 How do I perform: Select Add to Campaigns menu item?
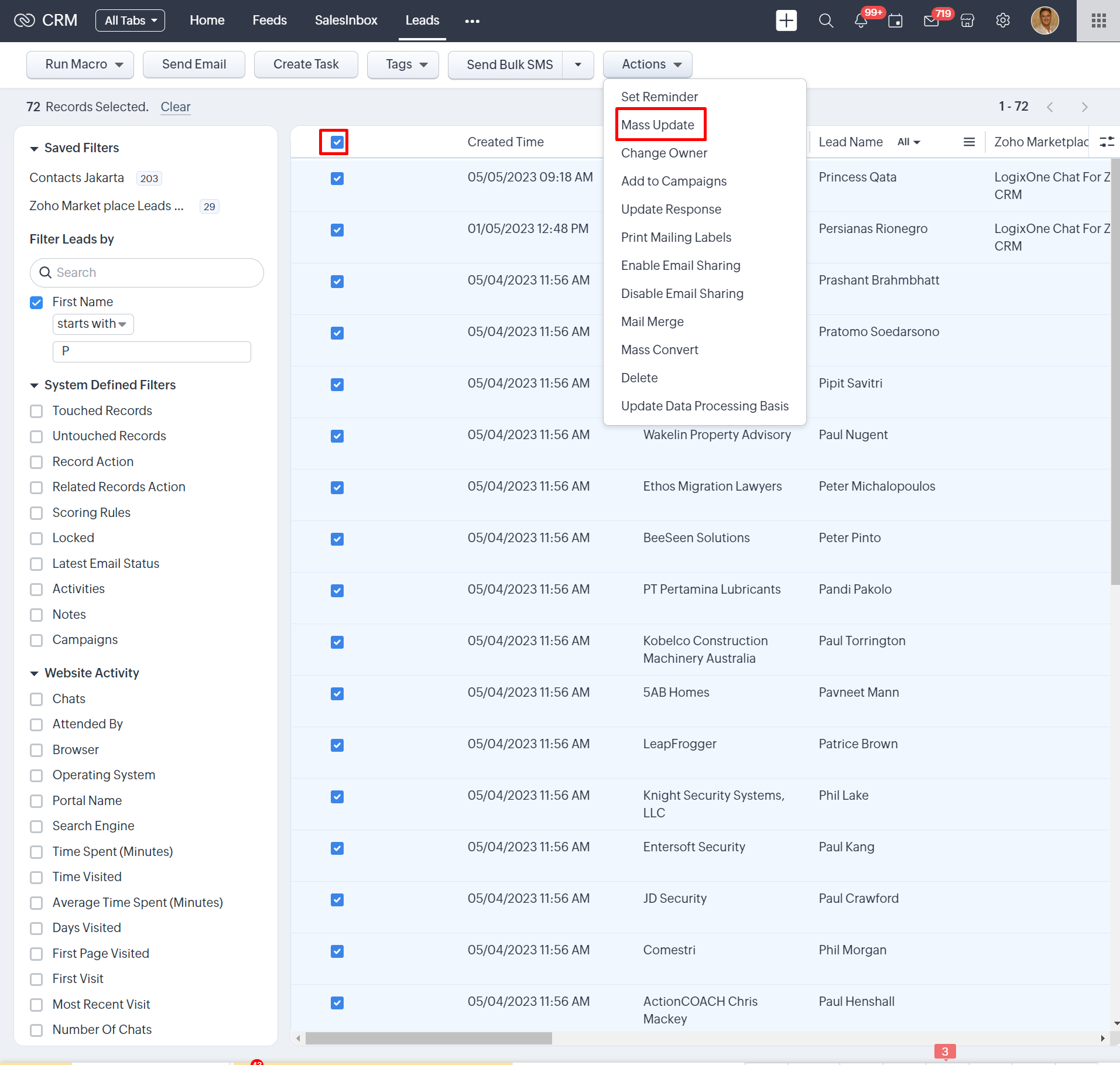(x=673, y=181)
